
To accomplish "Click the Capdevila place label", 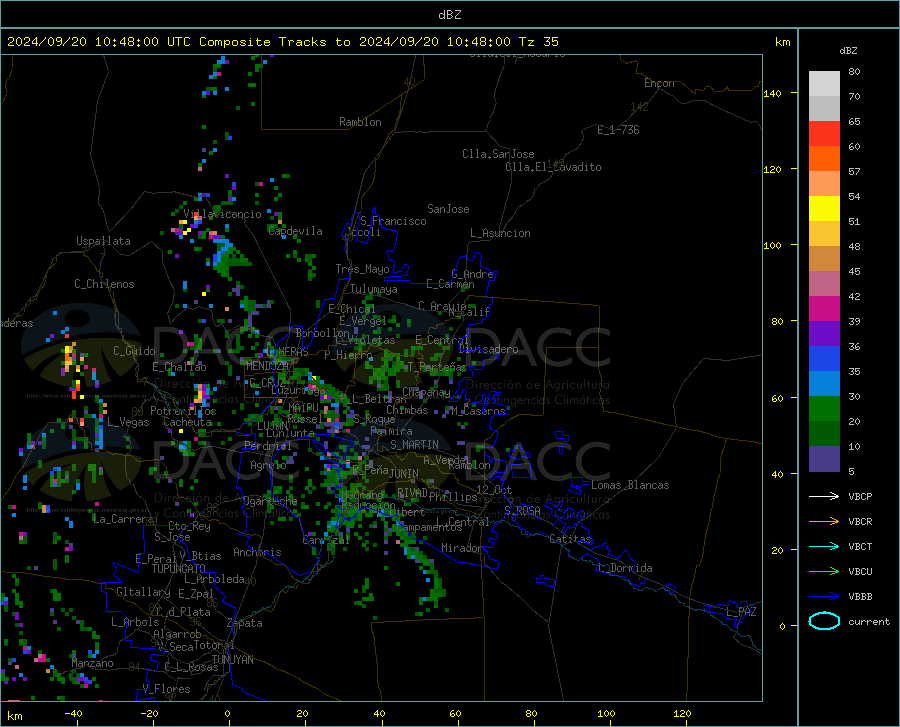I will tap(295, 231).
